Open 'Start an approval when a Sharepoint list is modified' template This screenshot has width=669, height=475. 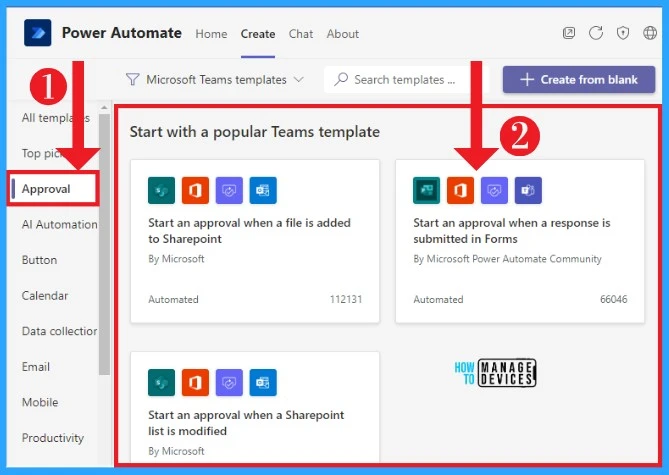(x=255, y=408)
